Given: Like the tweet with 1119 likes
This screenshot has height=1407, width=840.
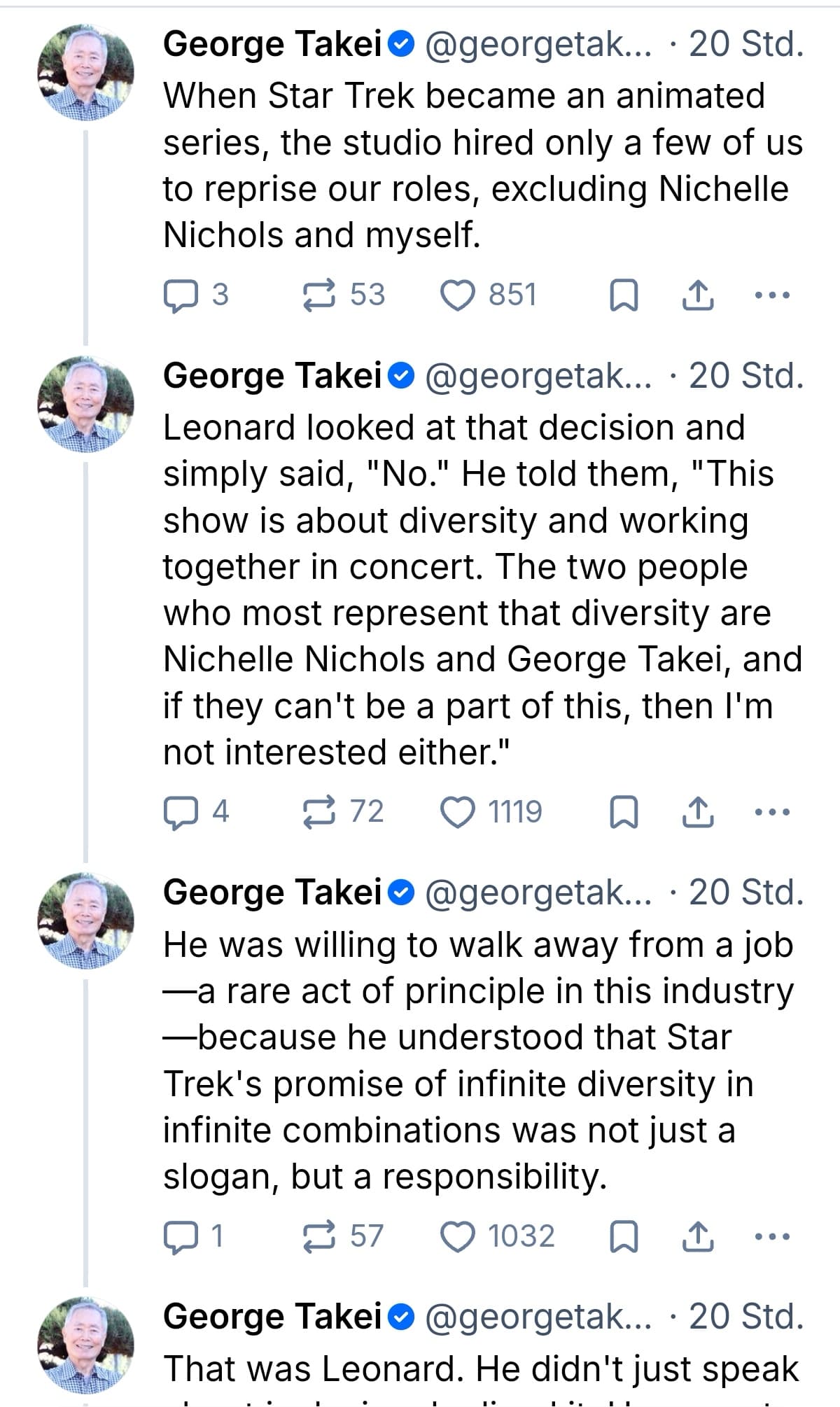Looking at the screenshot, I should 457,812.
